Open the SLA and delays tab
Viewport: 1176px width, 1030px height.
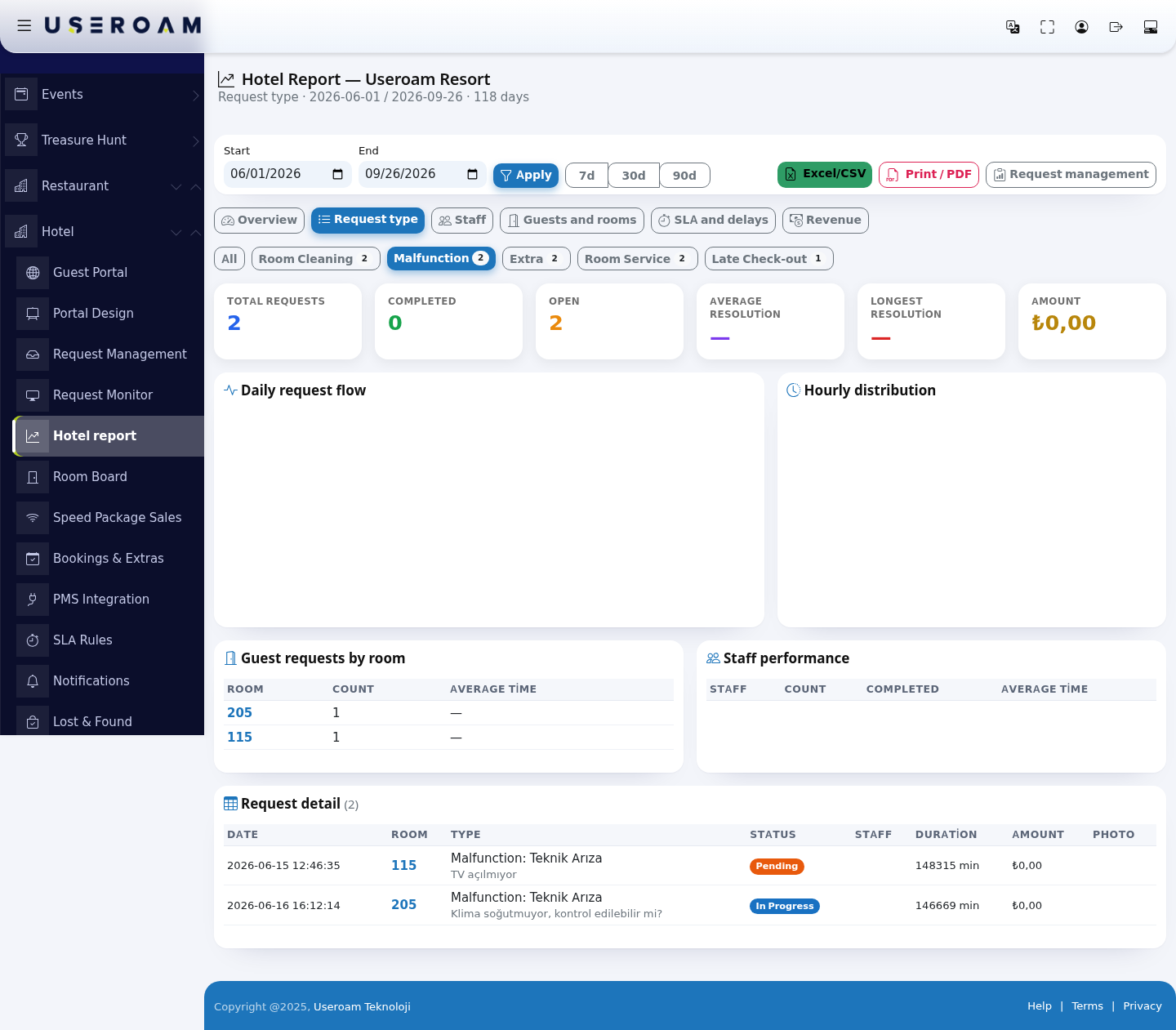click(x=713, y=221)
